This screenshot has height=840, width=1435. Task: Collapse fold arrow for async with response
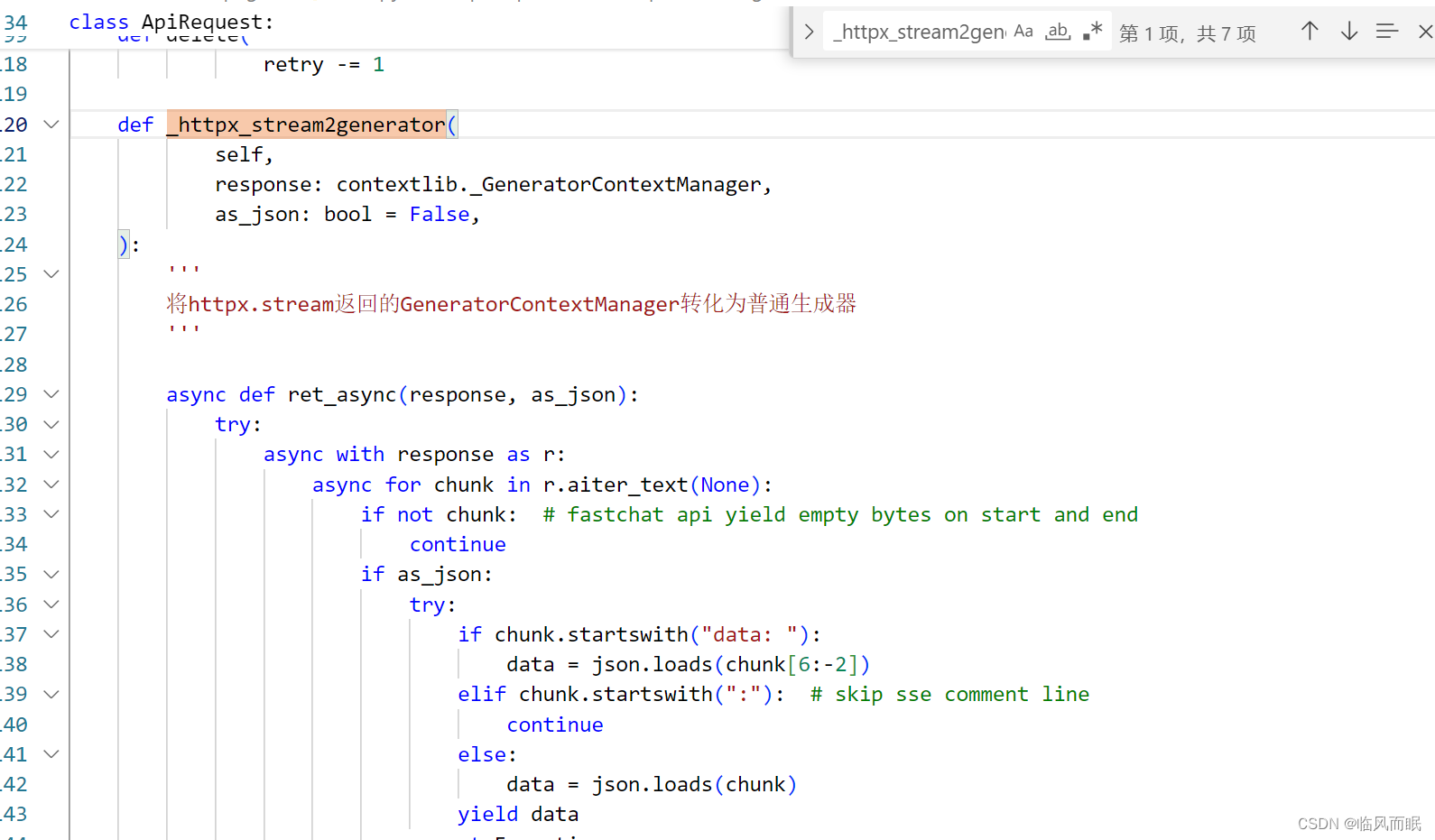(x=51, y=454)
